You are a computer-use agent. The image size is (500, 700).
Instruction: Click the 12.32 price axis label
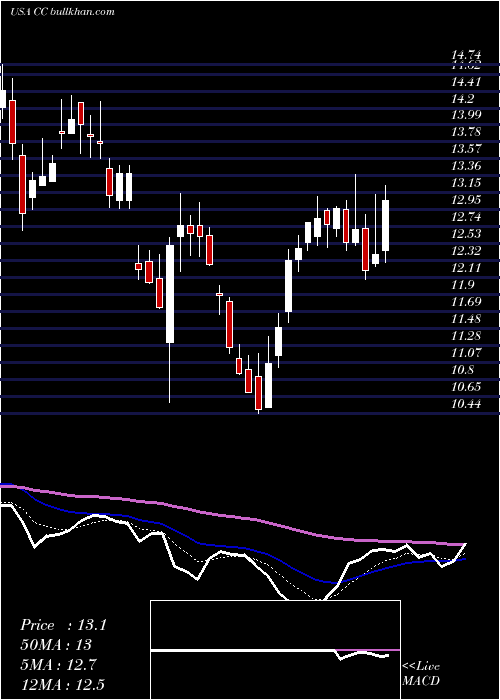click(467, 251)
